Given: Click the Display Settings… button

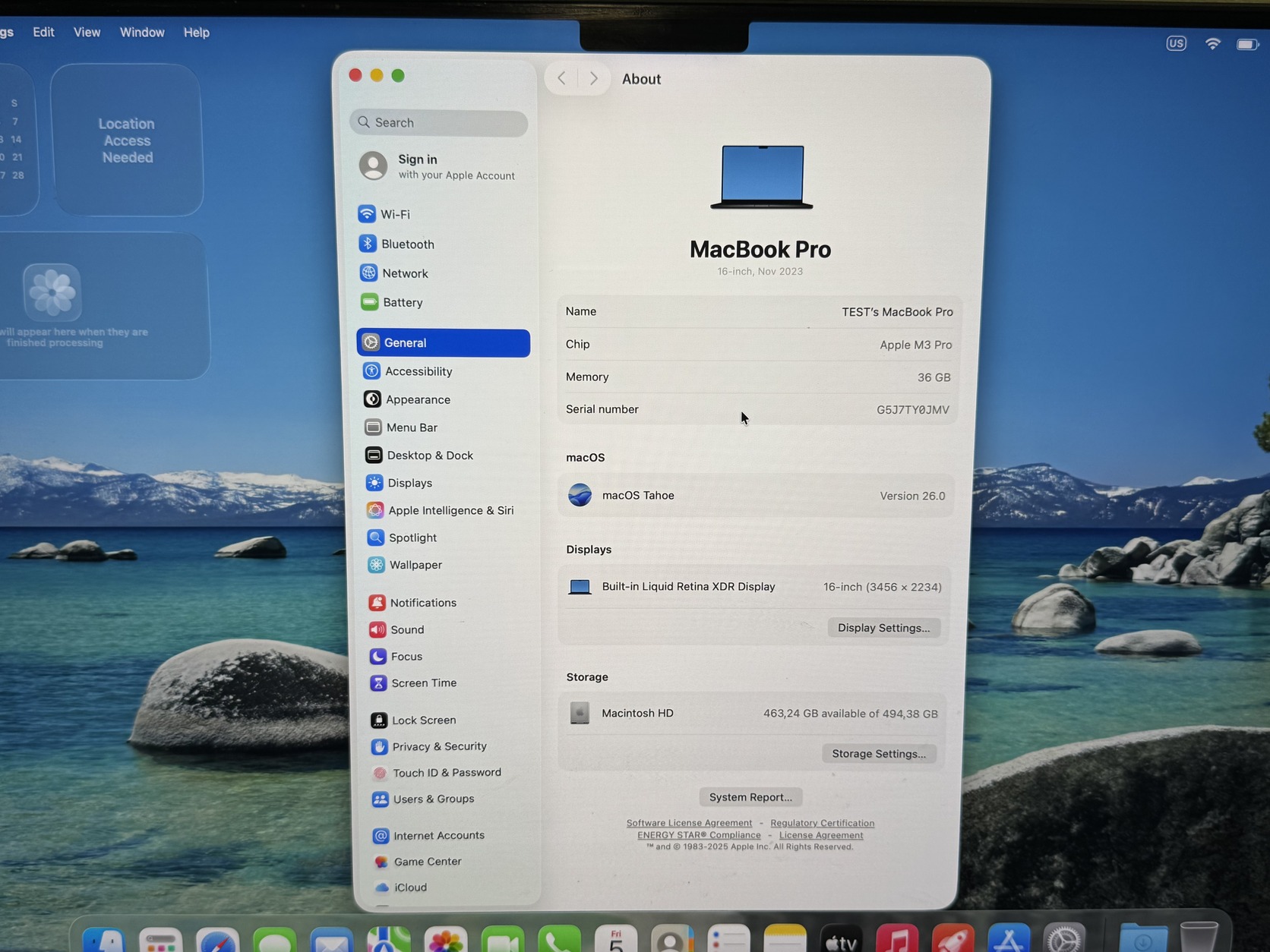Looking at the screenshot, I should (883, 628).
